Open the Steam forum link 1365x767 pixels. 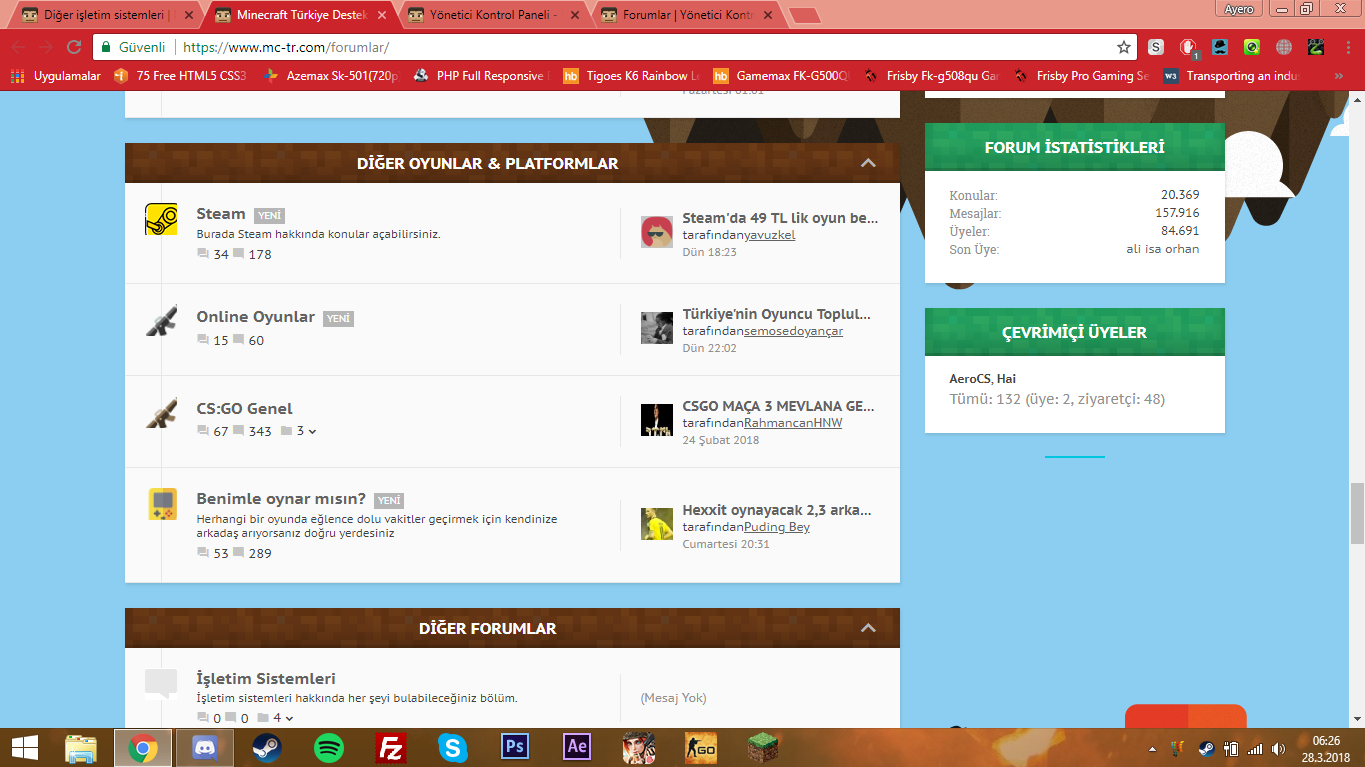click(221, 214)
